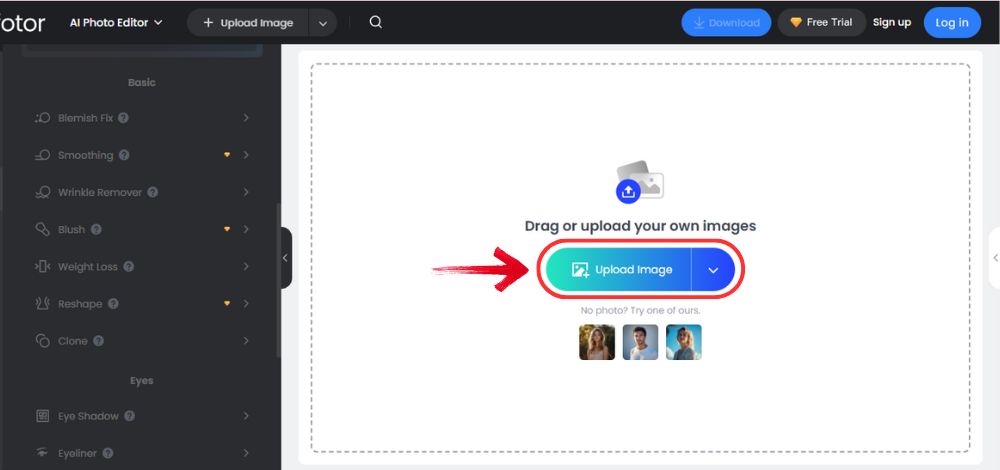Expand the right side panel arrow
This screenshot has height=470, width=1000.
tap(994, 258)
